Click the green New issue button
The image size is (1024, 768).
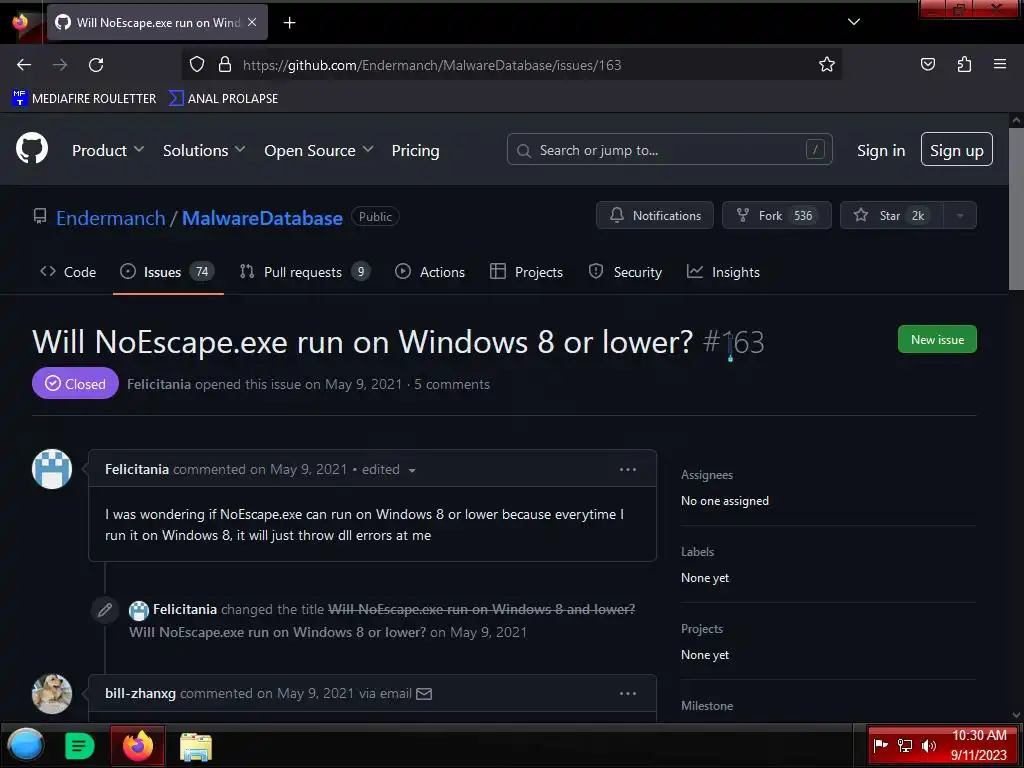(x=937, y=339)
